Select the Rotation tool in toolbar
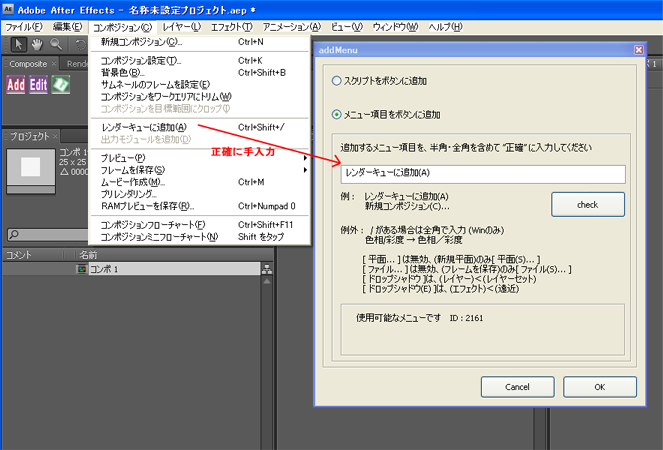 coord(80,44)
